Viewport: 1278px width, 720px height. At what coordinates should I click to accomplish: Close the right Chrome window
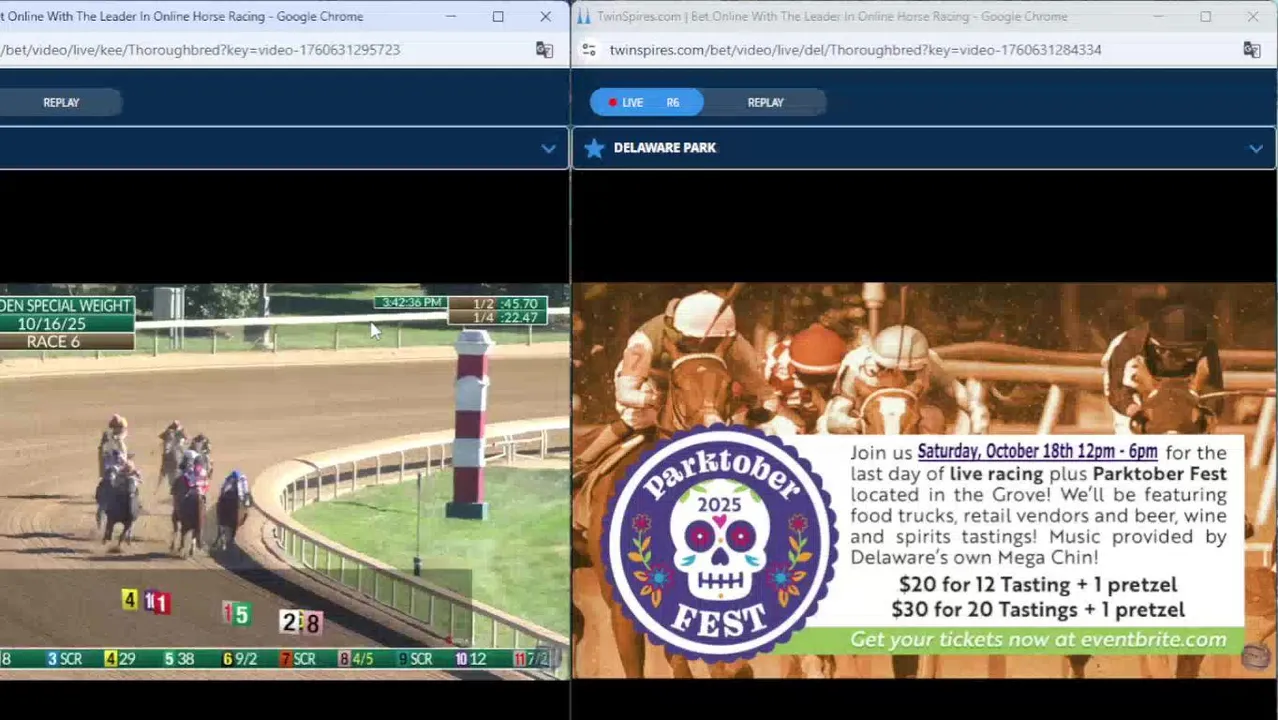coord(1253,17)
